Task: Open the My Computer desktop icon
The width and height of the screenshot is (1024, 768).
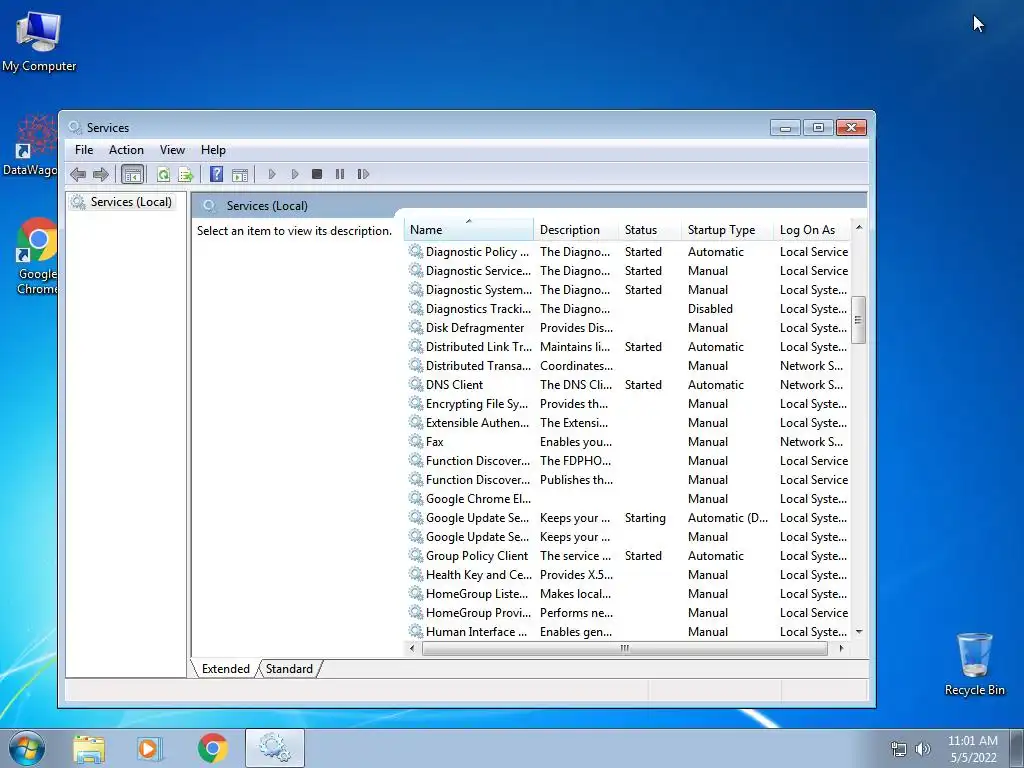Action: (39, 39)
